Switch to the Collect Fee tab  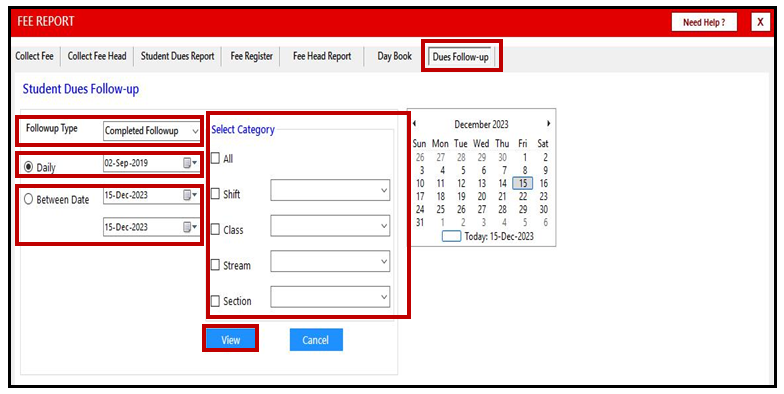coord(34,56)
